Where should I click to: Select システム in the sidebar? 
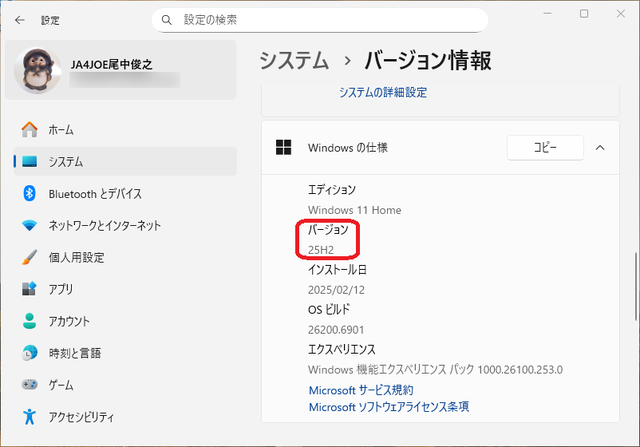(x=125, y=161)
